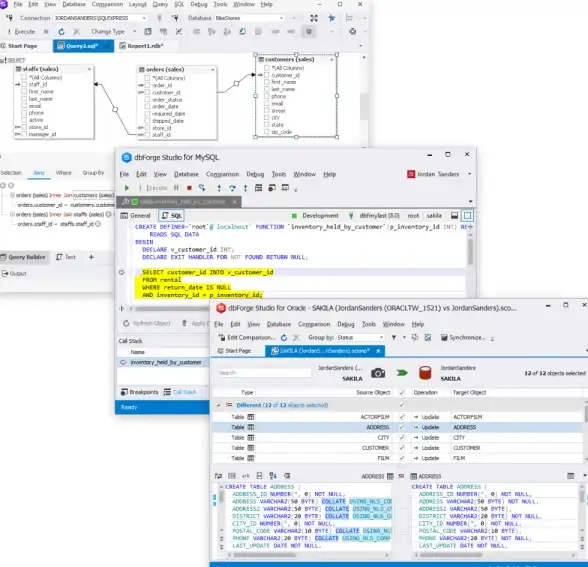Click inventory_held_by_customer in Call Stack
588x567 pixels.
pos(166,362)
